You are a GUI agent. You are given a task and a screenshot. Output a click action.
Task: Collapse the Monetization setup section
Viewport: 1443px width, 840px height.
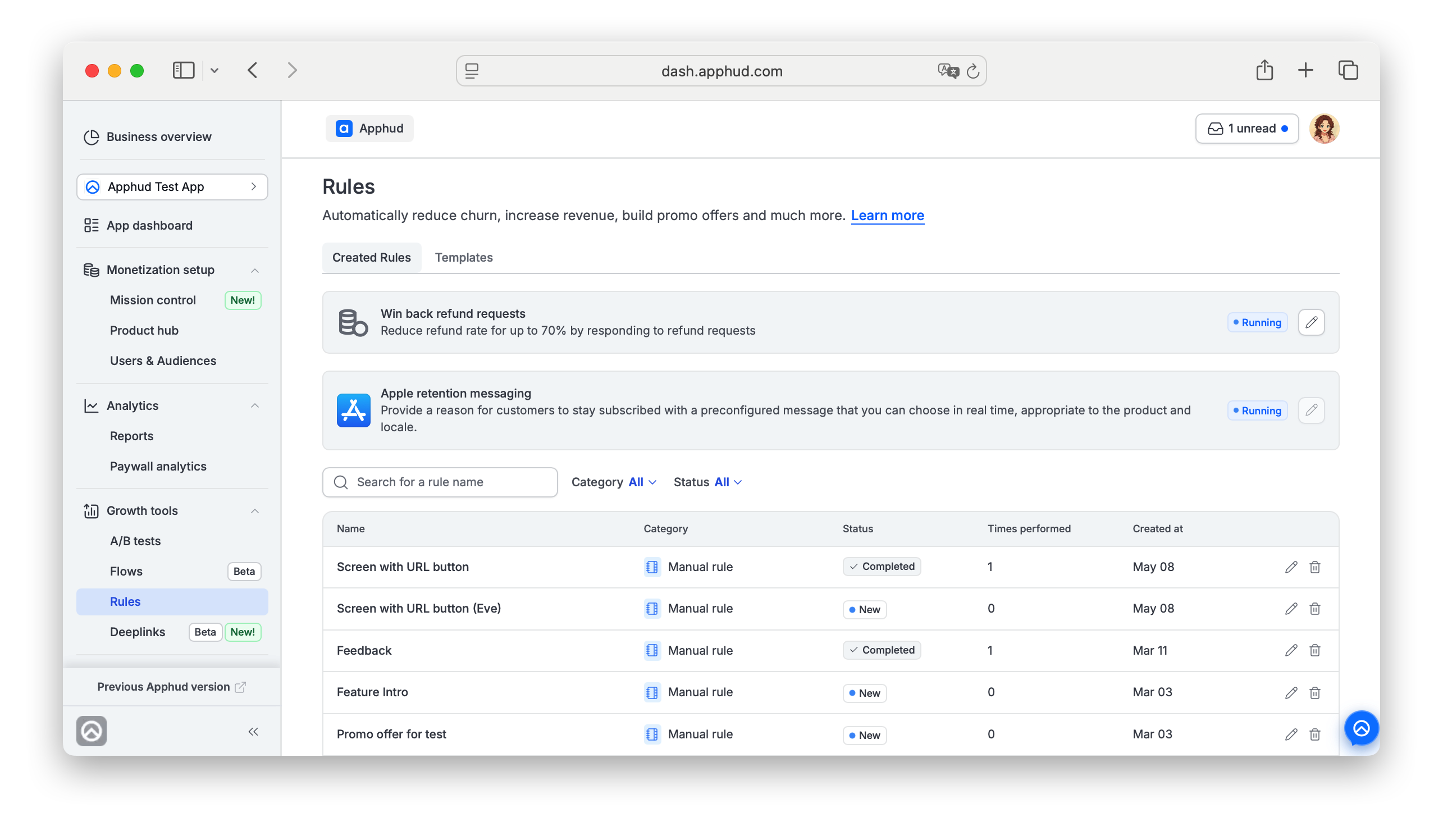255,270
